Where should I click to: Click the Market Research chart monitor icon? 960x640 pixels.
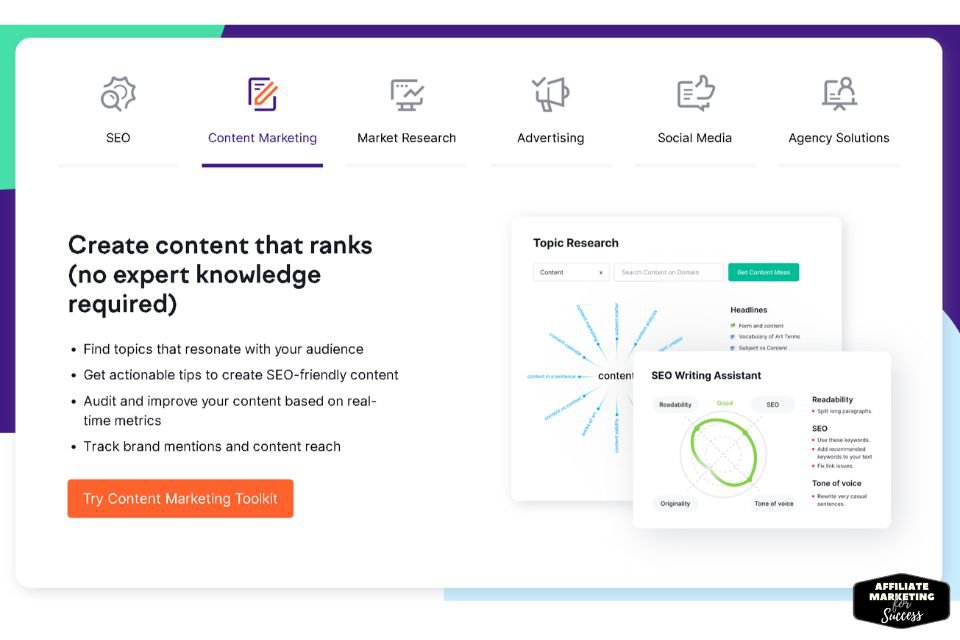tap(407, 94)
